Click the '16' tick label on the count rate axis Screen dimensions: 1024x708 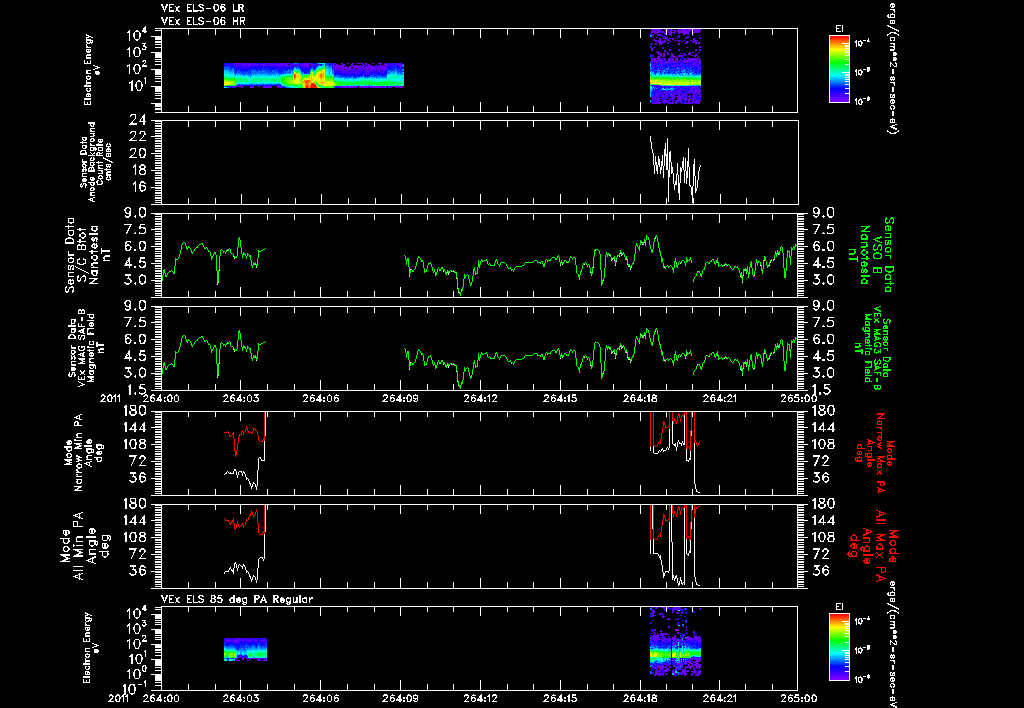point(138,187)
